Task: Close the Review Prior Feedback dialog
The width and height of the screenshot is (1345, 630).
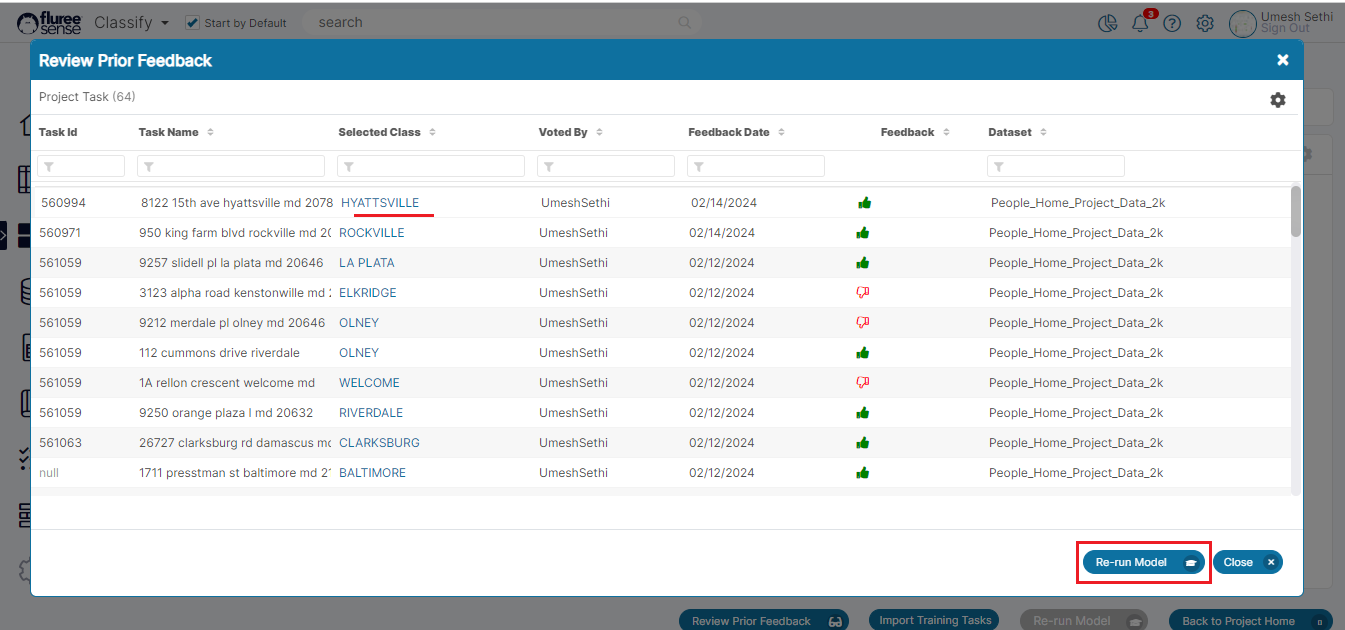Action: 1283,60
